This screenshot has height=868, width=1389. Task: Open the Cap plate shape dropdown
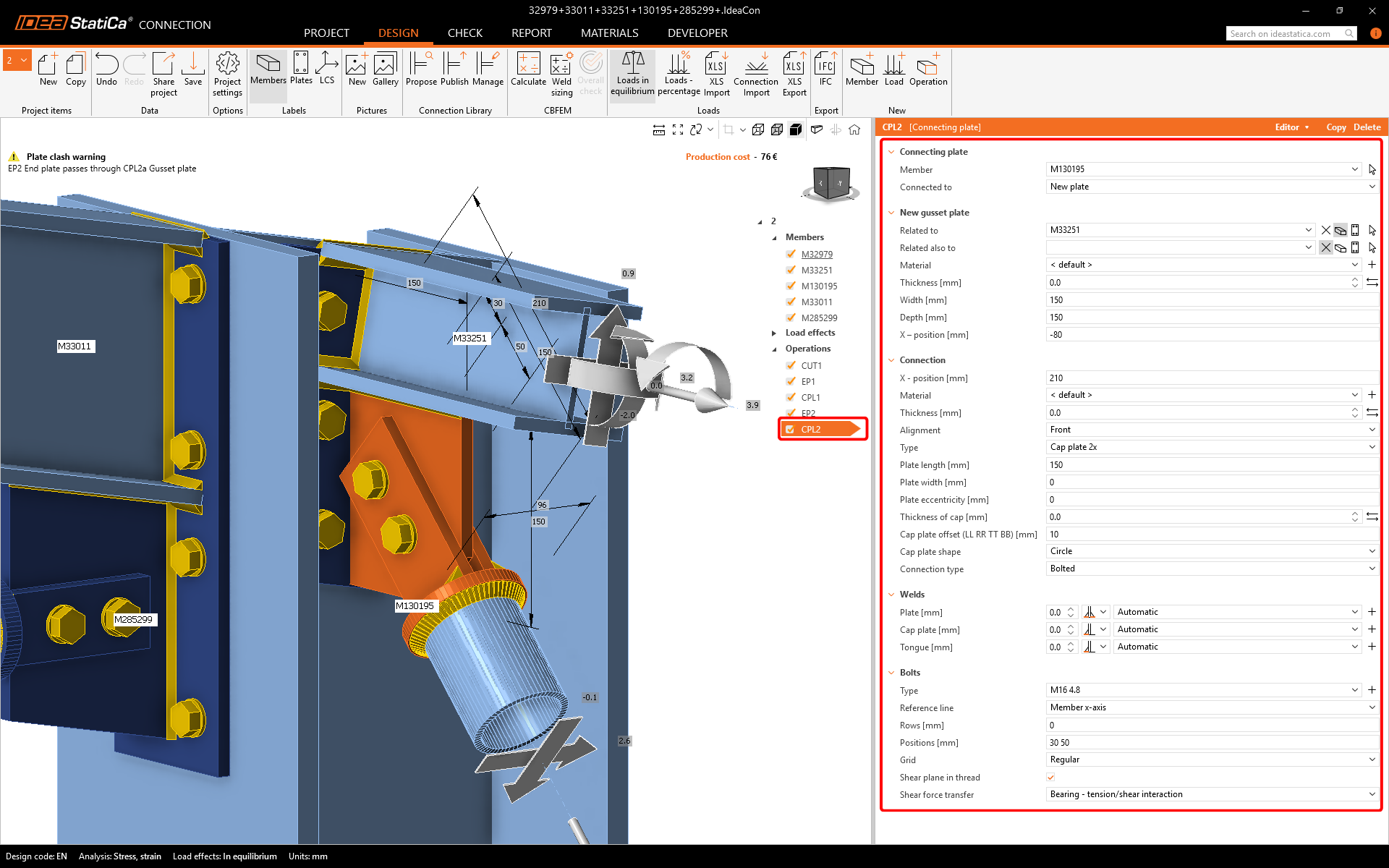coord(1211,551)
